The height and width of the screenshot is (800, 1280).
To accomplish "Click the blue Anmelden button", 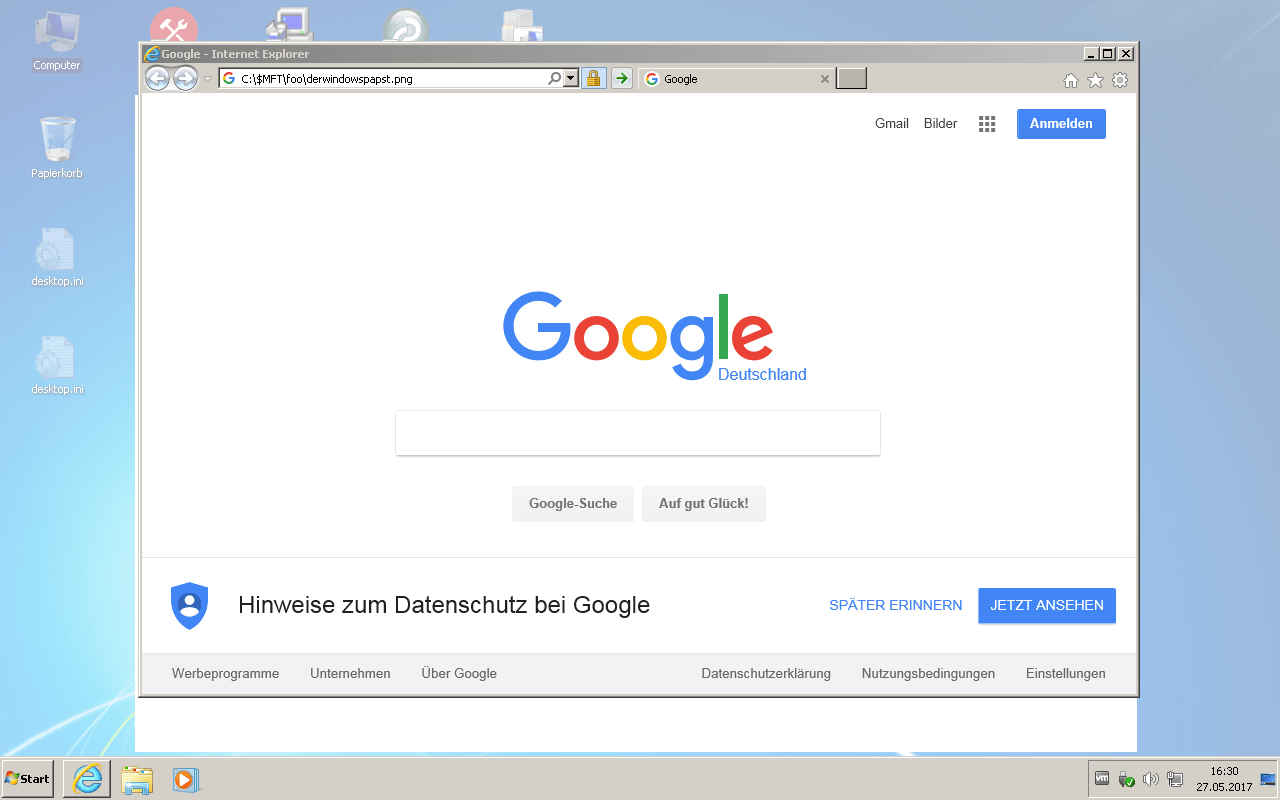I will (x=1061, y=124).
